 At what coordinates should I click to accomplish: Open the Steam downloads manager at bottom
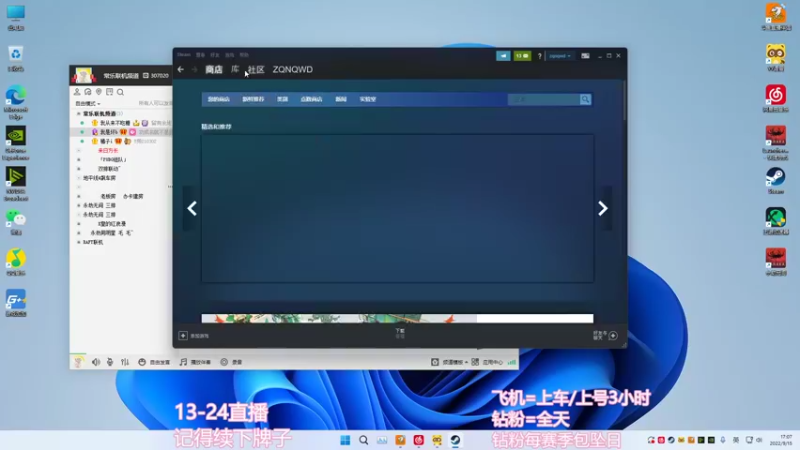coord(400,333)
